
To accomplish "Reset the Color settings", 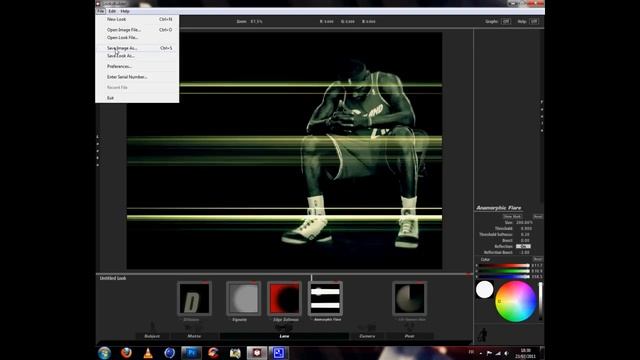I will click(538, 260).
